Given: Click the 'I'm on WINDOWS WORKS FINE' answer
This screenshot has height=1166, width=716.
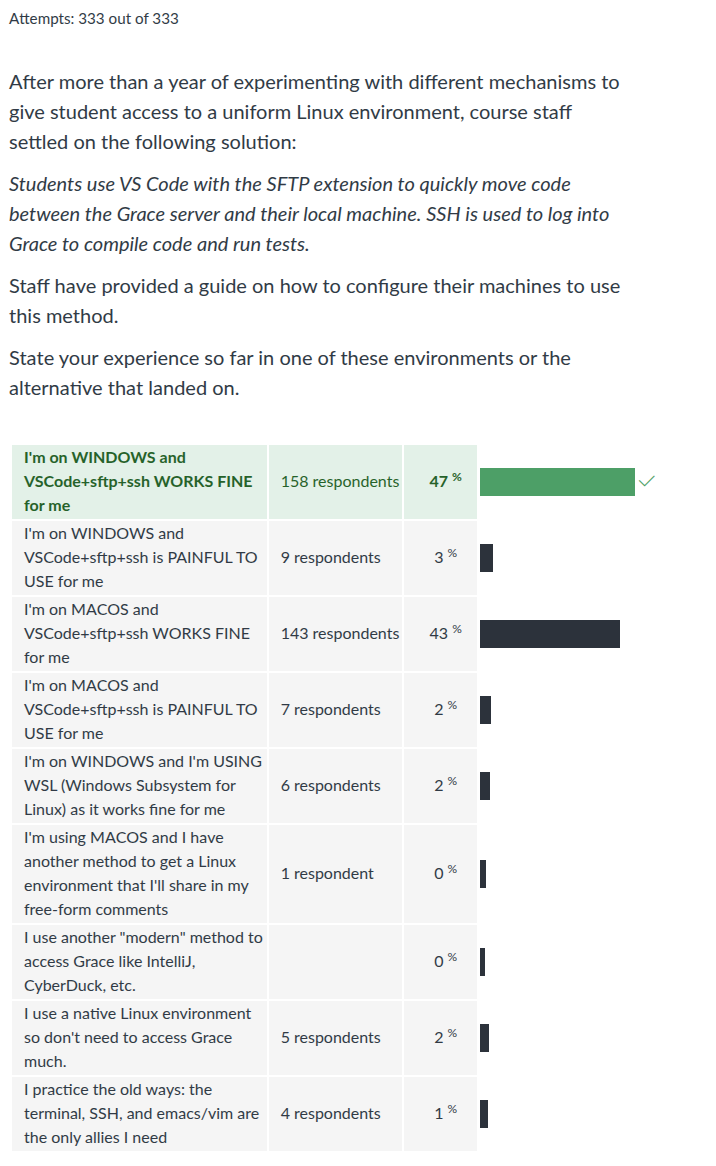Looking at the screenshot, I should click(x=139, y=482).
